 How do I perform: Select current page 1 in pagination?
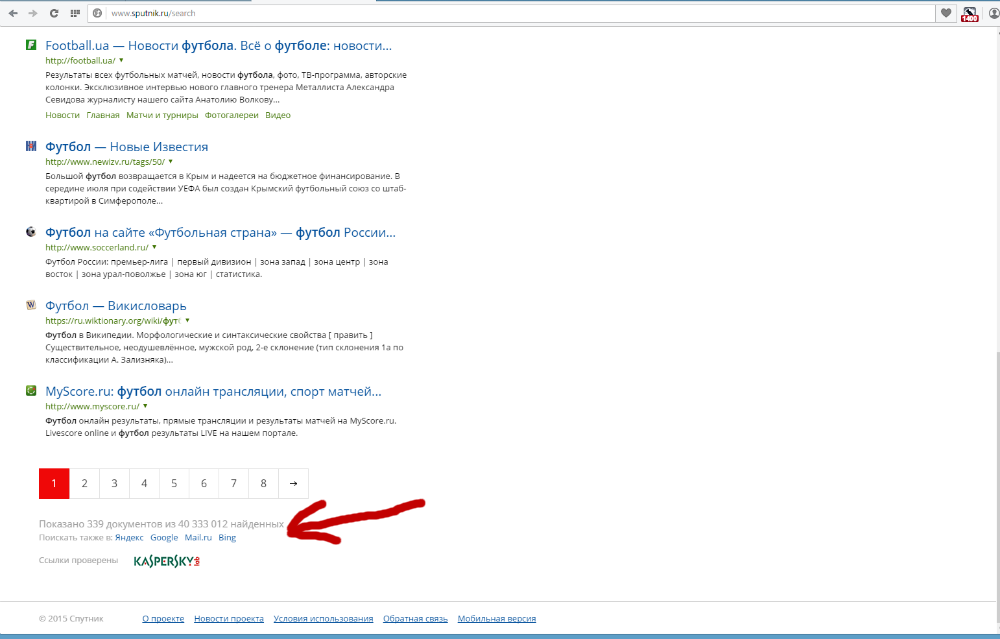coord(54,483)
